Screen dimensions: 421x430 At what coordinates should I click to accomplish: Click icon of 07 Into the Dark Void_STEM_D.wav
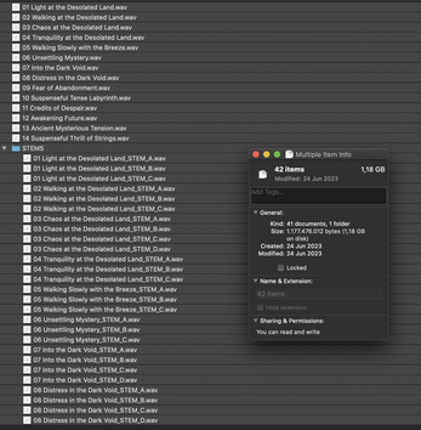pyautogui.click(x=27, y=380)
